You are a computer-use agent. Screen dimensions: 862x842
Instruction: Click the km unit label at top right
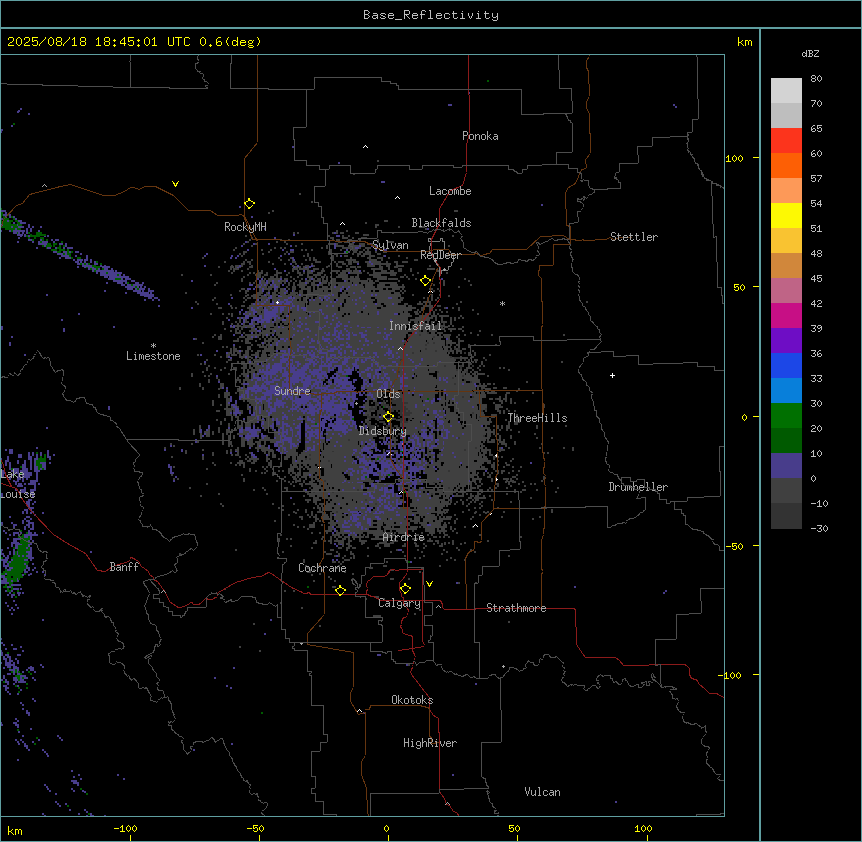click(x=745, y=42)
